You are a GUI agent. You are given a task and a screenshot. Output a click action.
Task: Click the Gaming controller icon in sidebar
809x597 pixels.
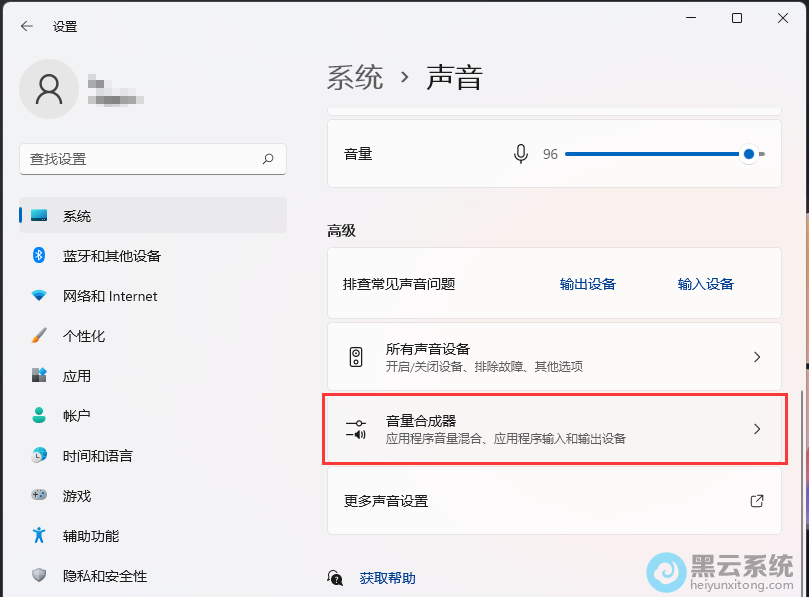point(39,495)
